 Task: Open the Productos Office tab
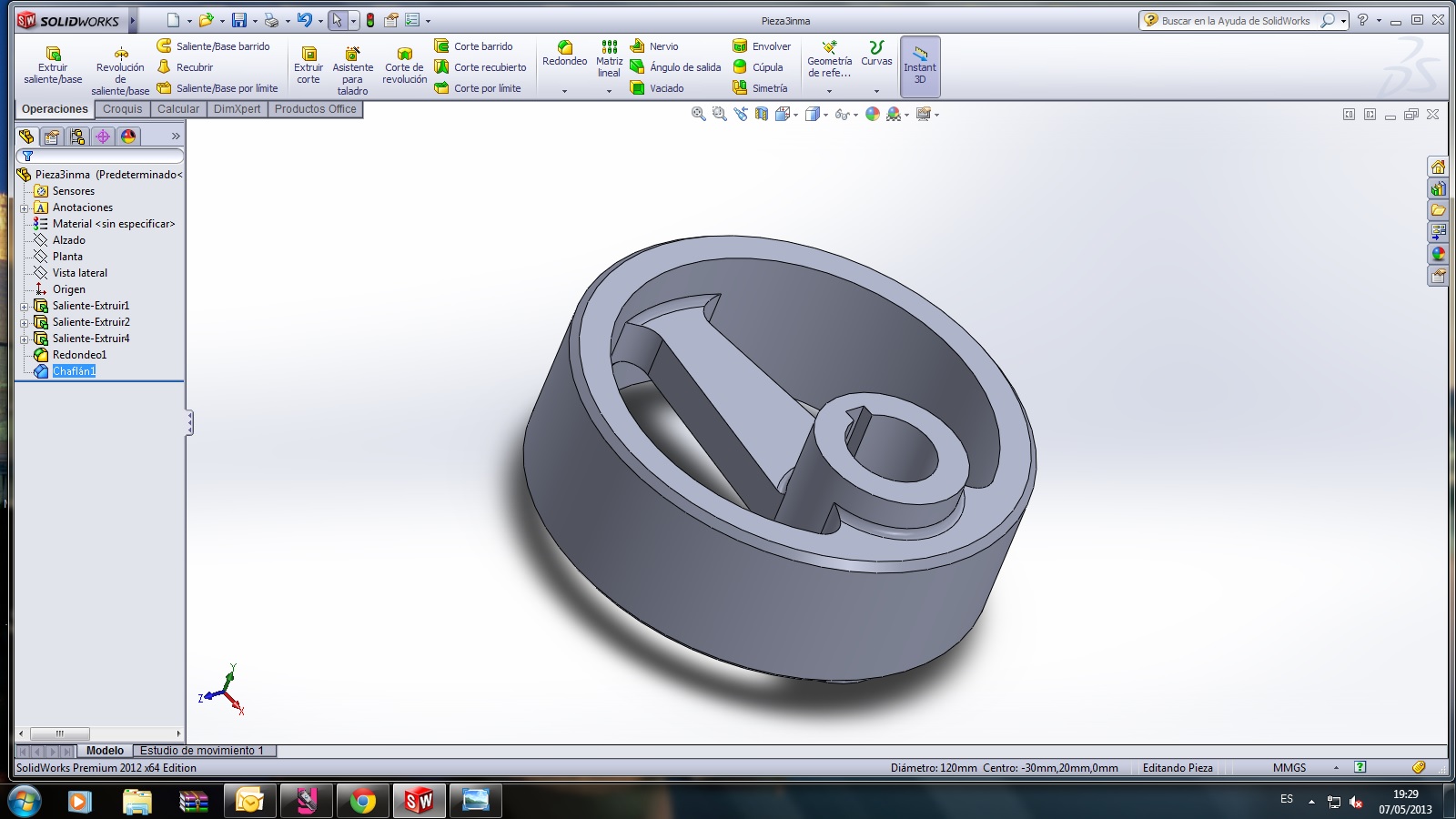pos(316,109)
